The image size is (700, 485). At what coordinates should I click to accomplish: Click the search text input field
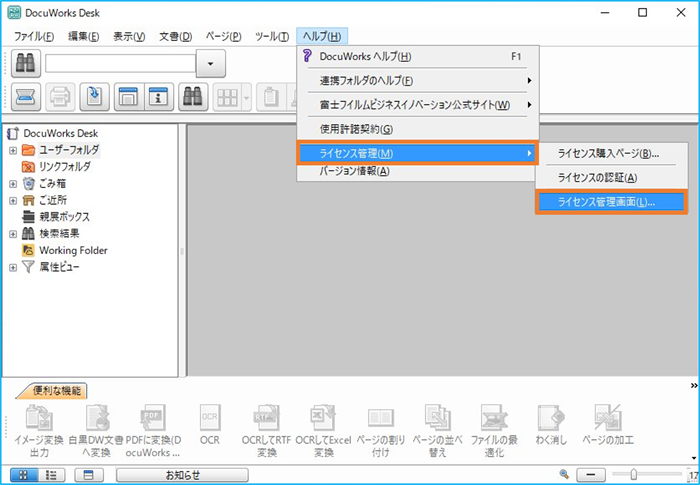[121, 63]
